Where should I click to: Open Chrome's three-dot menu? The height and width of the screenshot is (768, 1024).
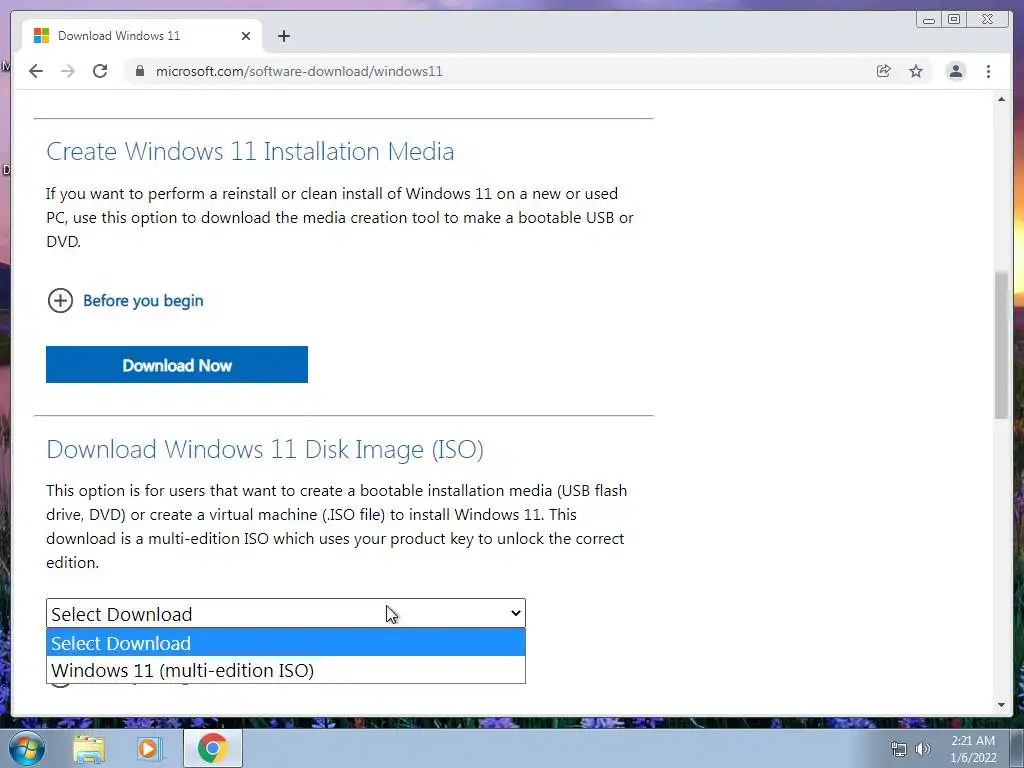point(988,71)
